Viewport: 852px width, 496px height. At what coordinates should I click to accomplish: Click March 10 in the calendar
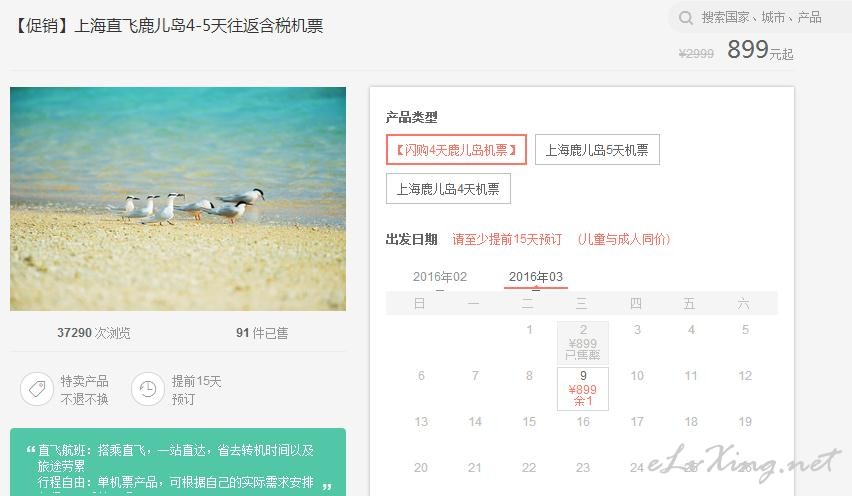[x=637, y=375]
